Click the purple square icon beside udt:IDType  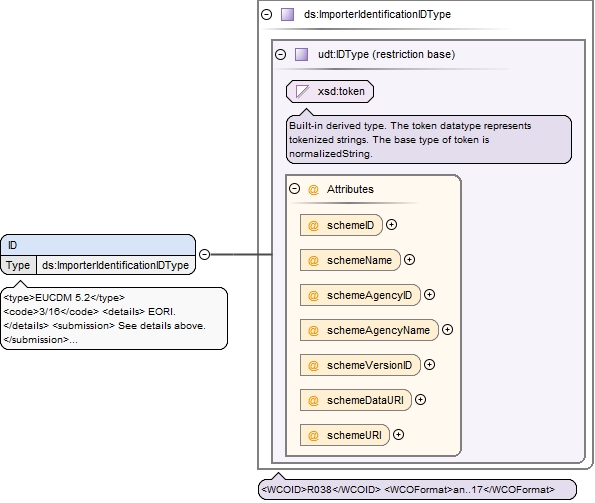point(301,55)
